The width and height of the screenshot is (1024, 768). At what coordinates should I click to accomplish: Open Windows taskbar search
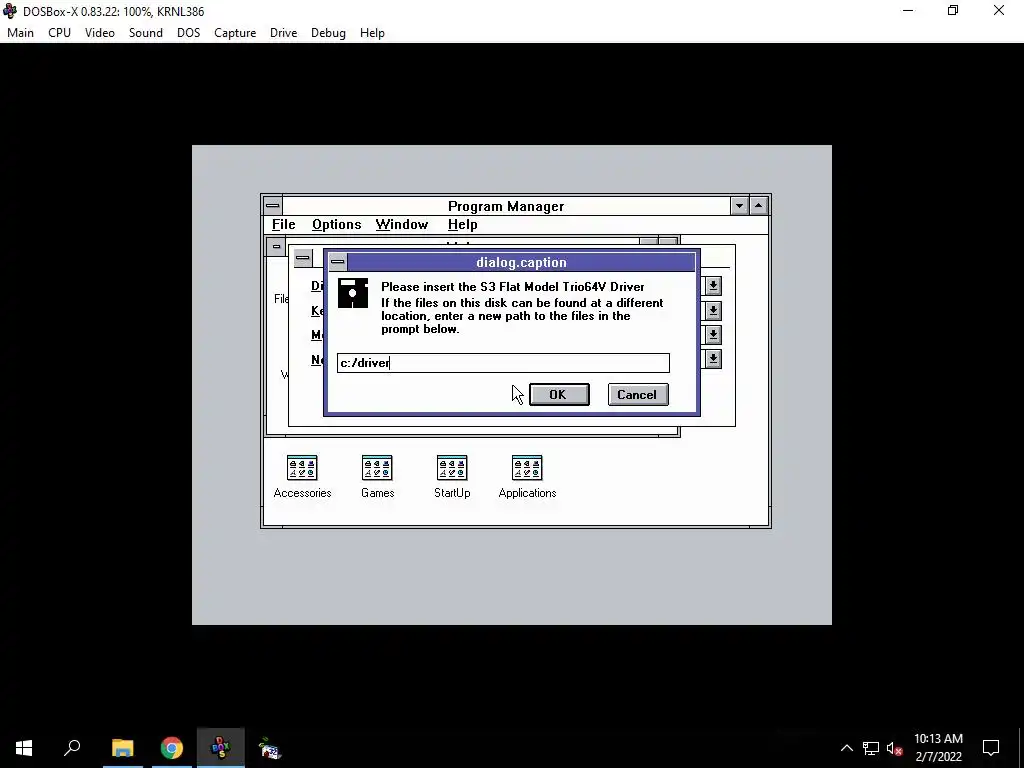tap(72, 748)
